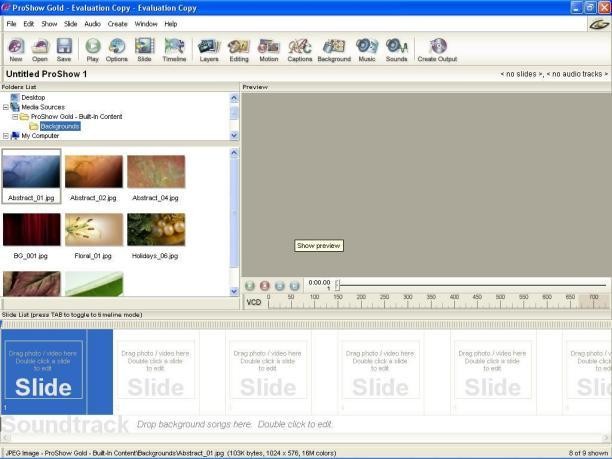612x459 pixels.
Task: Click the Photodex logo icon at top right
Action: coord(599,25)
